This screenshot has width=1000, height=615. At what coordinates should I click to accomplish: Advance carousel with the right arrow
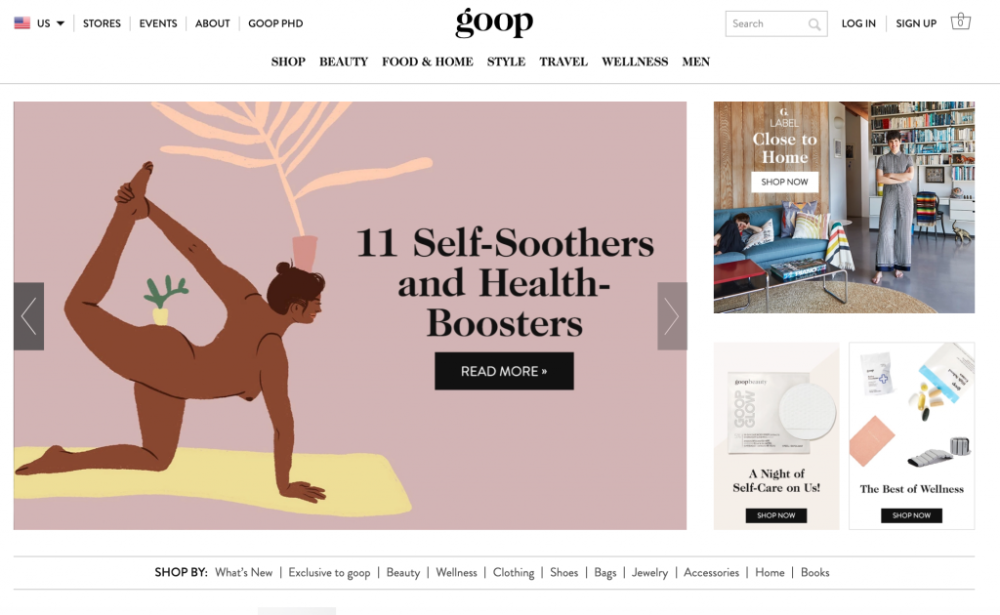672,316
